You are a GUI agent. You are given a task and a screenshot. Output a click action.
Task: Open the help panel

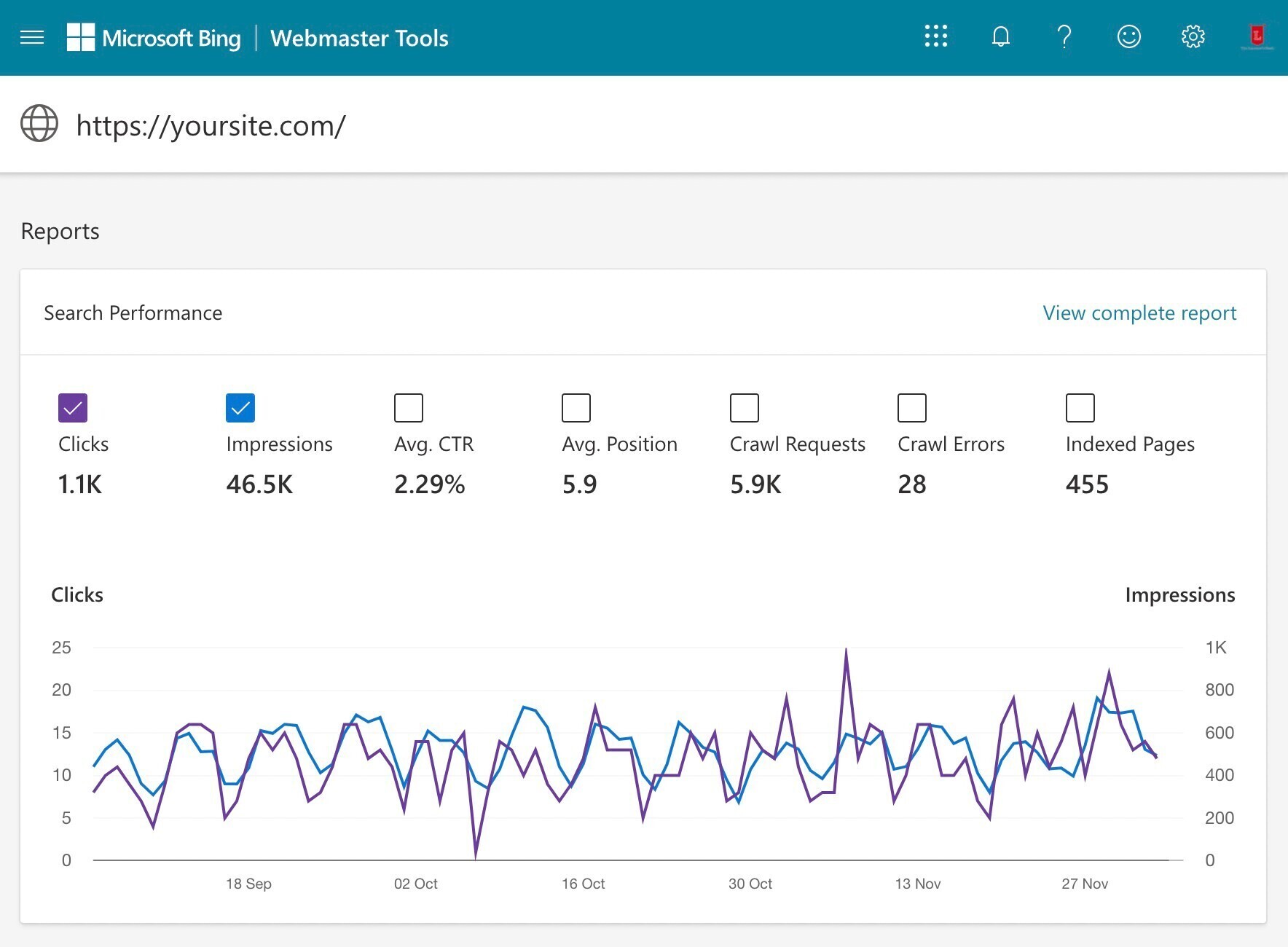[x=1064, y=36]
